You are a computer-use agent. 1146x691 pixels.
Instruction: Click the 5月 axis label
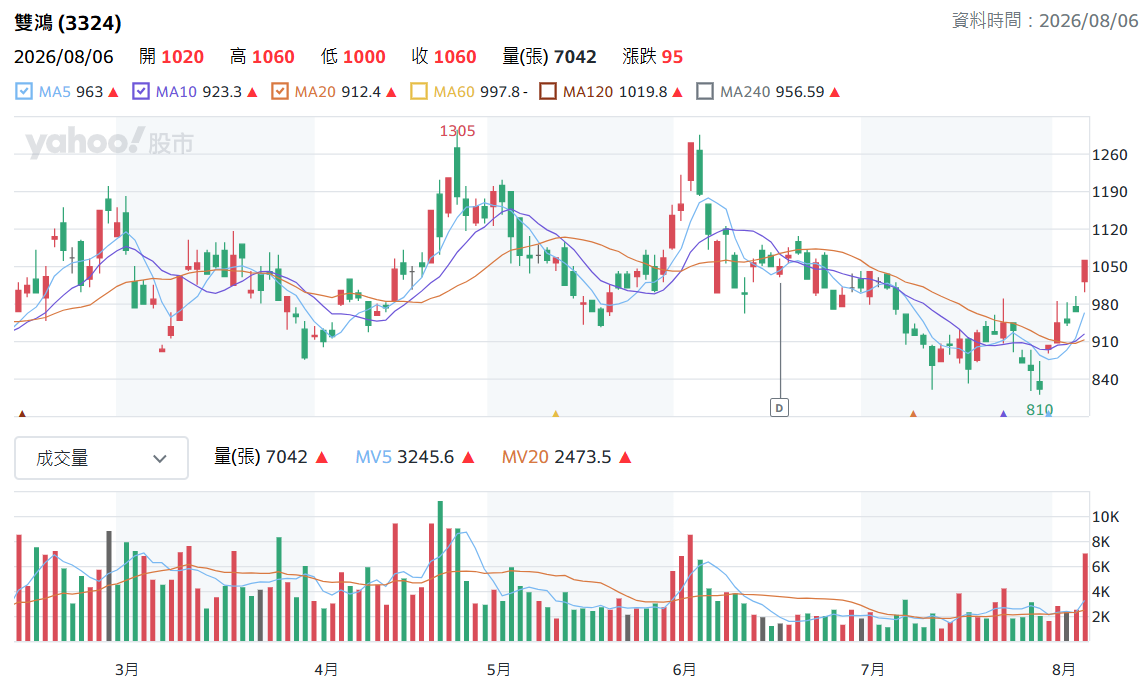point(498,669)
